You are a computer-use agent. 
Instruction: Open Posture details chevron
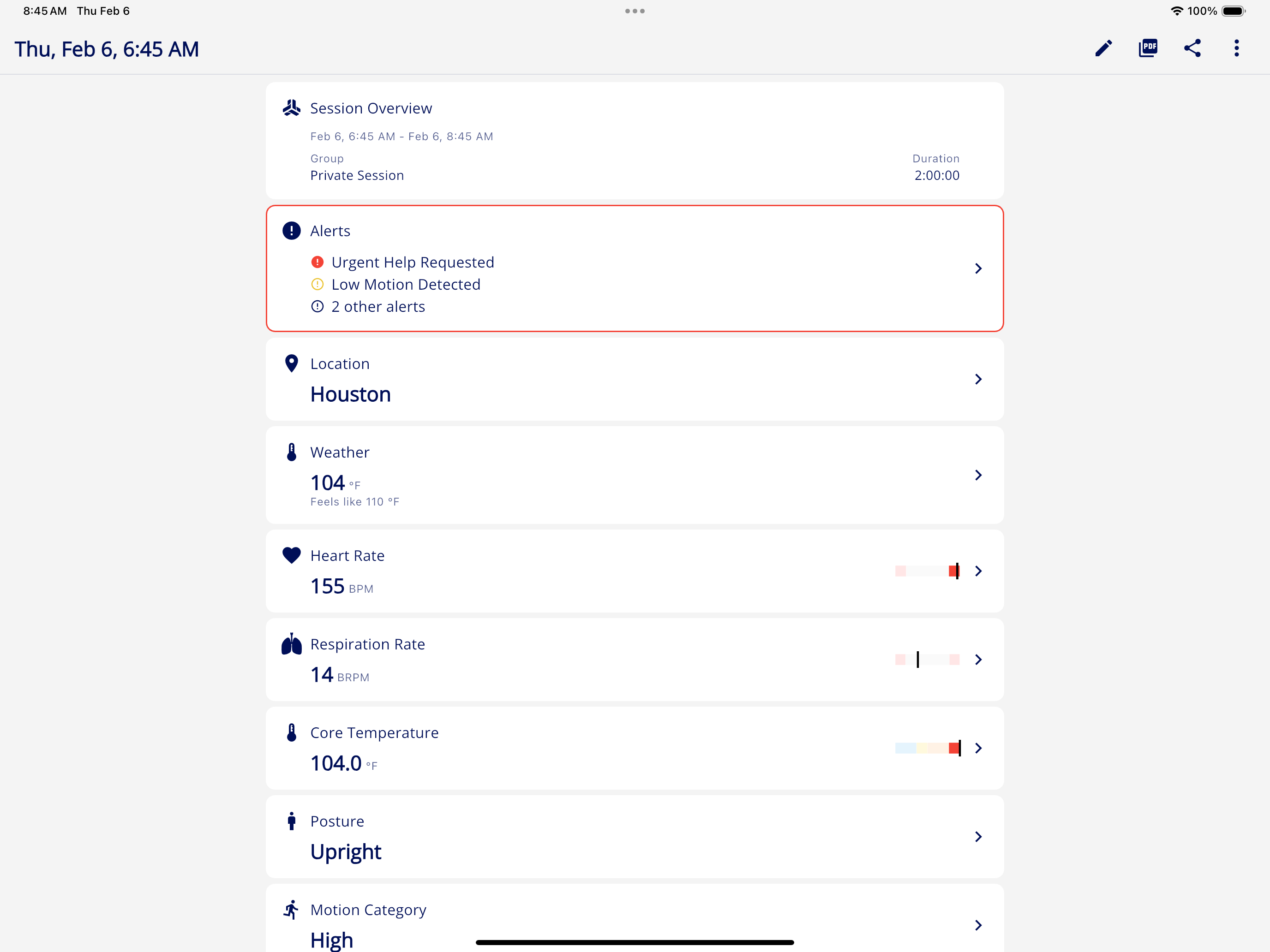point(978,837)
